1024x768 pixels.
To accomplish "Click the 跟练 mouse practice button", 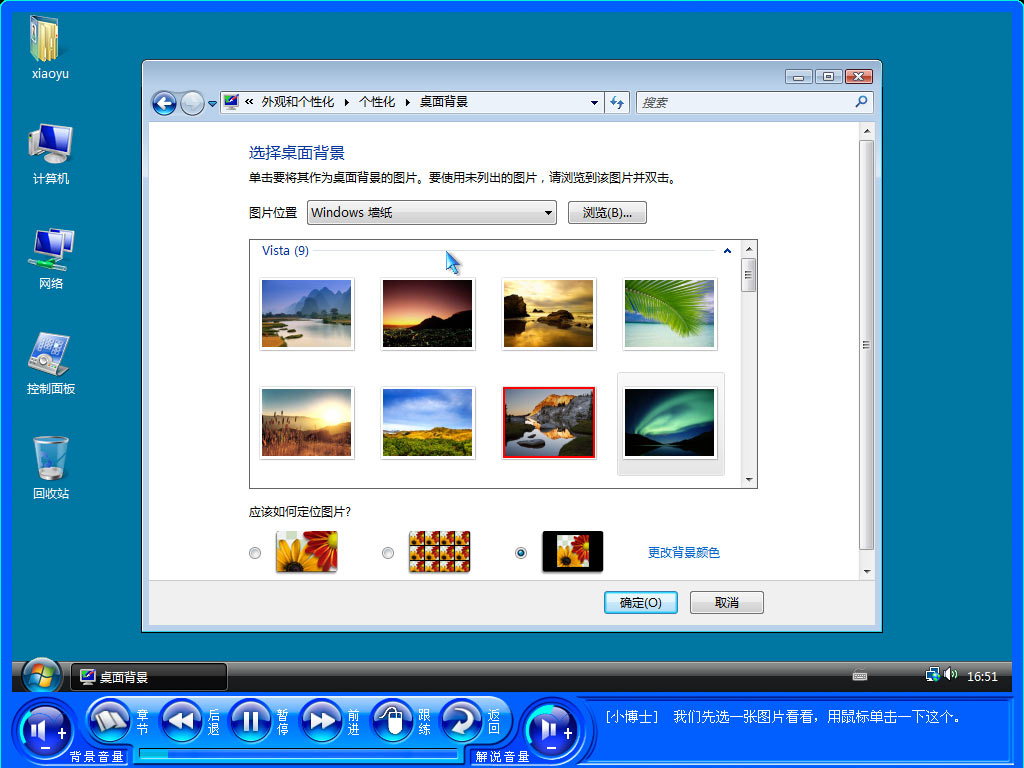I will coord(392,722).
